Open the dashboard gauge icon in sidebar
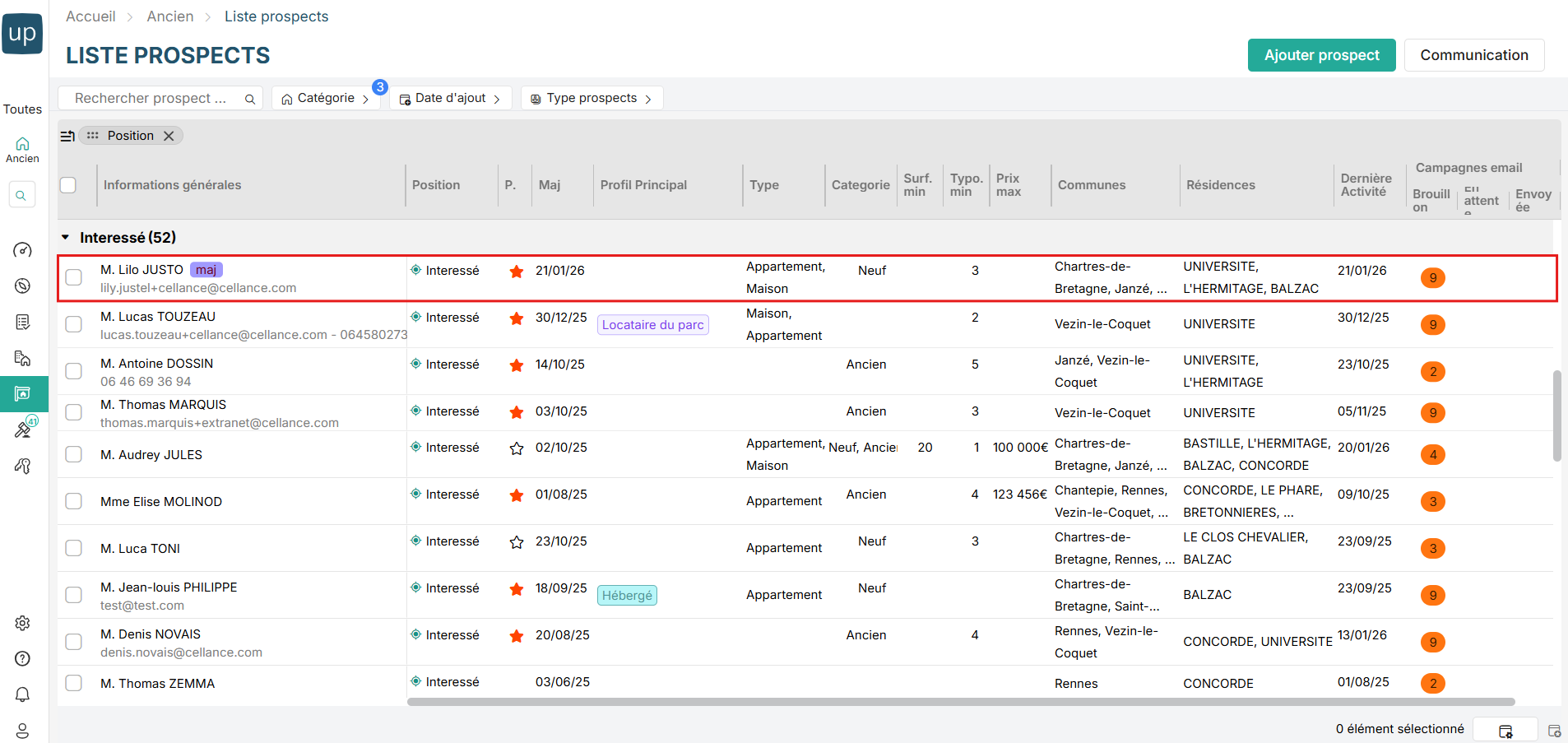Image resolution: width=1568 pixels, height=743 pixels. (23, 250)
